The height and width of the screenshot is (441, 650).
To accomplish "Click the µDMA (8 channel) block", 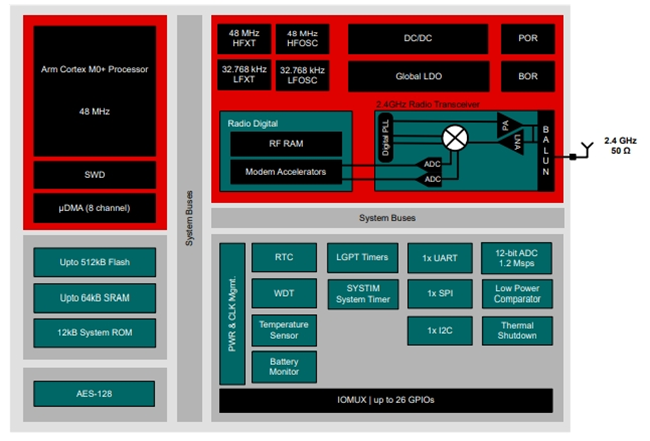I will click(x=95, y=208).
